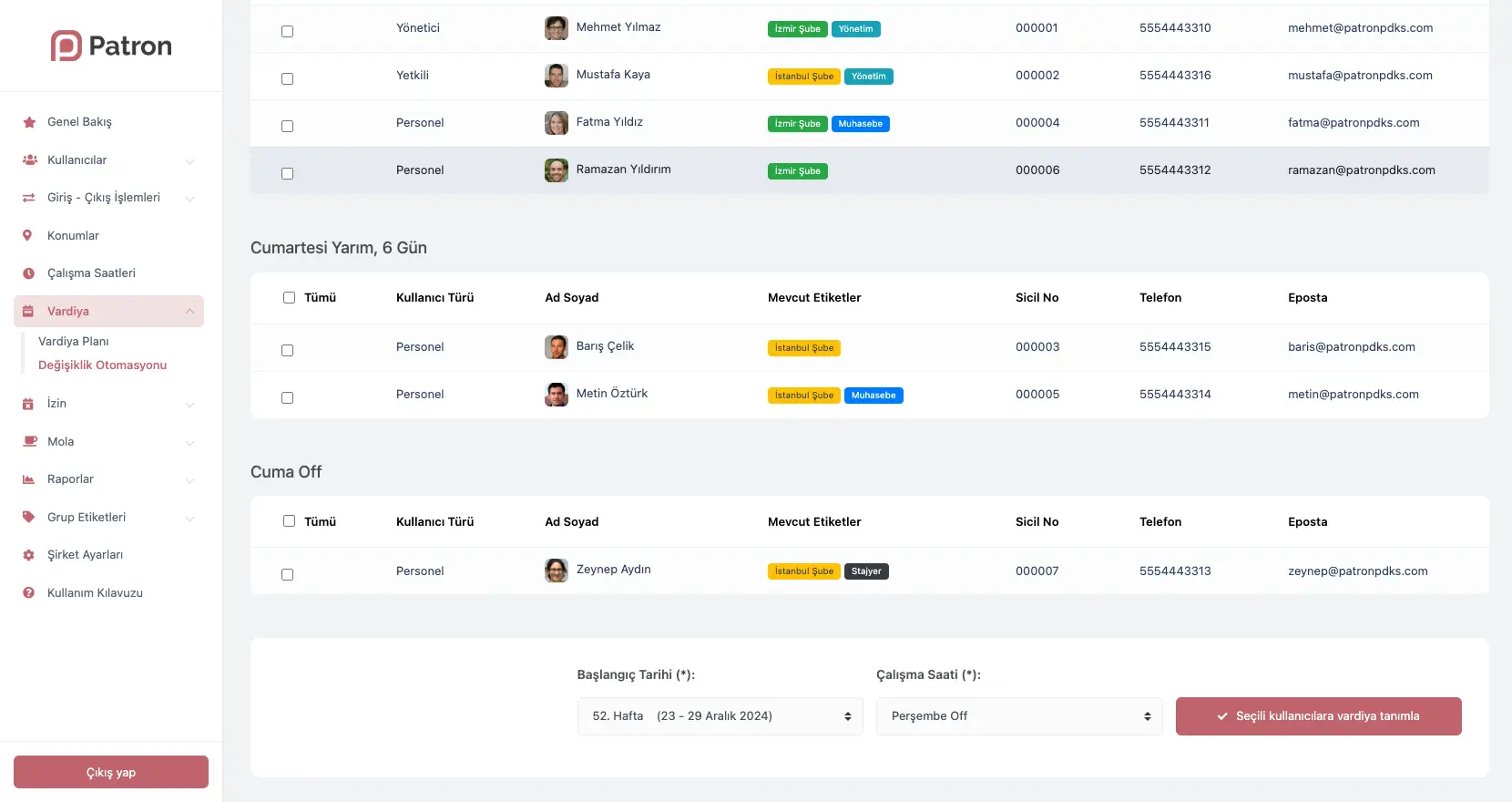Click the Raporlar chart icon
1512x802 pixels.
coord(29,479)
